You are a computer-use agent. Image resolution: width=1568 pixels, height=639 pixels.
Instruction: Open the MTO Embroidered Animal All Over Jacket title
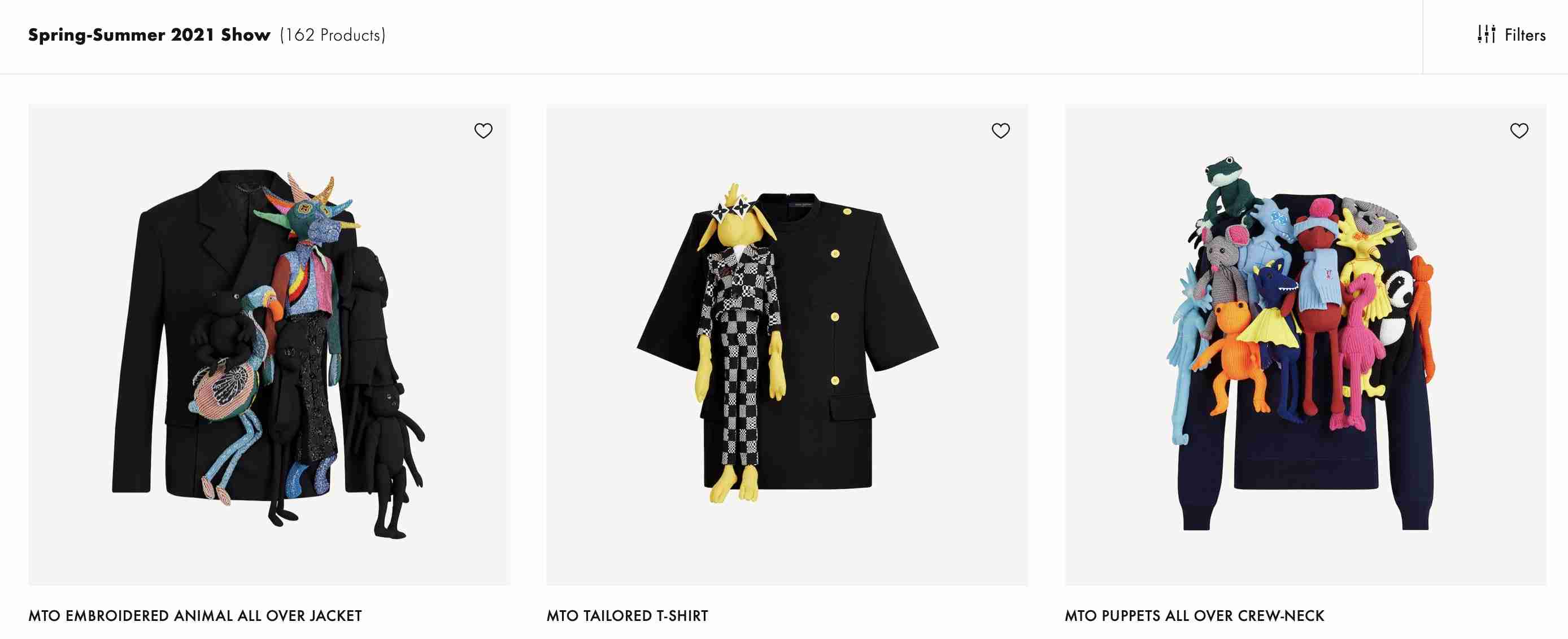195,616
